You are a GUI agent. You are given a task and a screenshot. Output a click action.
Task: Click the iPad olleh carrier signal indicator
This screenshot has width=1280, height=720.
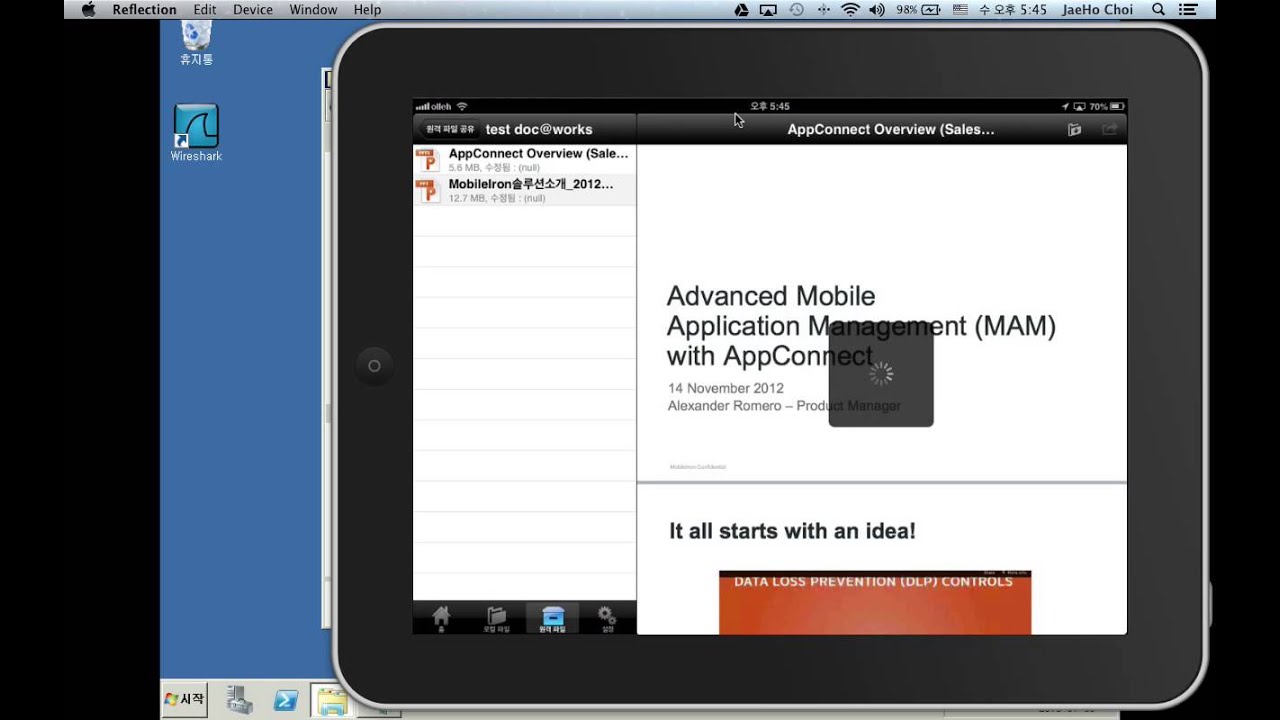point(434,106)
